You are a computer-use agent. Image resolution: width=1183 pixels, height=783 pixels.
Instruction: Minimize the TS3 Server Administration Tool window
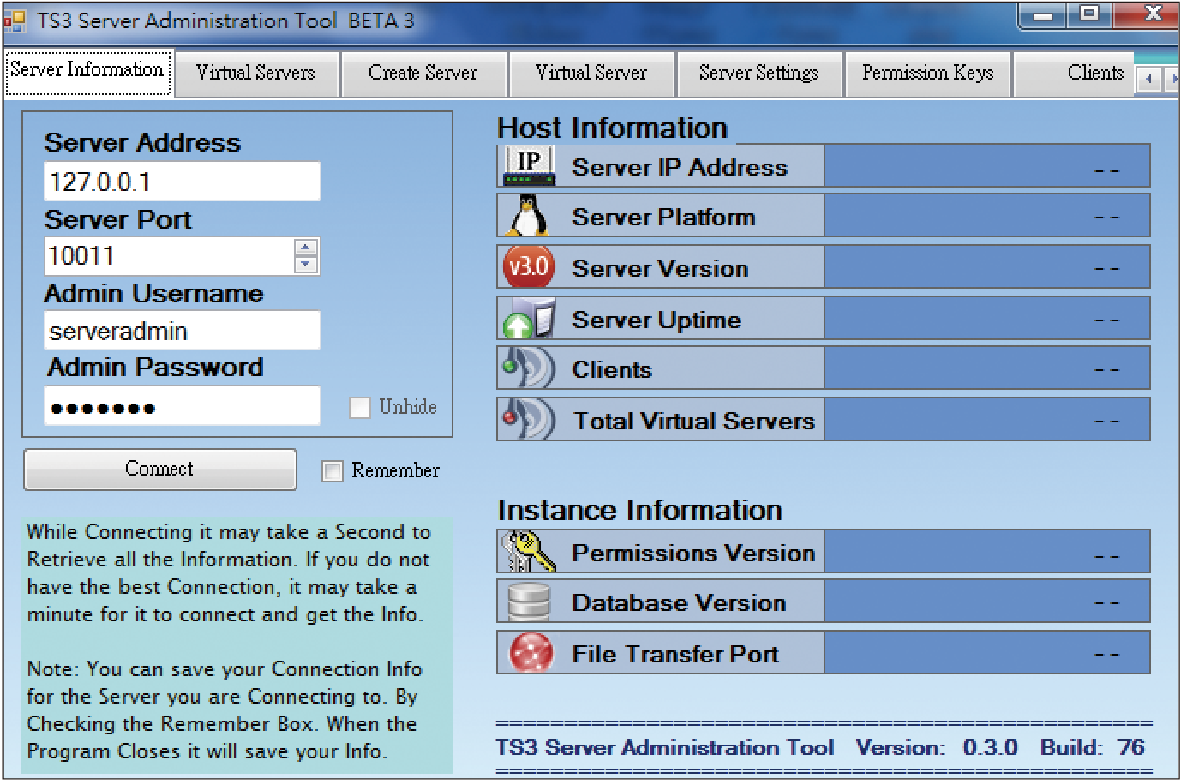pyautogui.click(x=1043, y=15)
